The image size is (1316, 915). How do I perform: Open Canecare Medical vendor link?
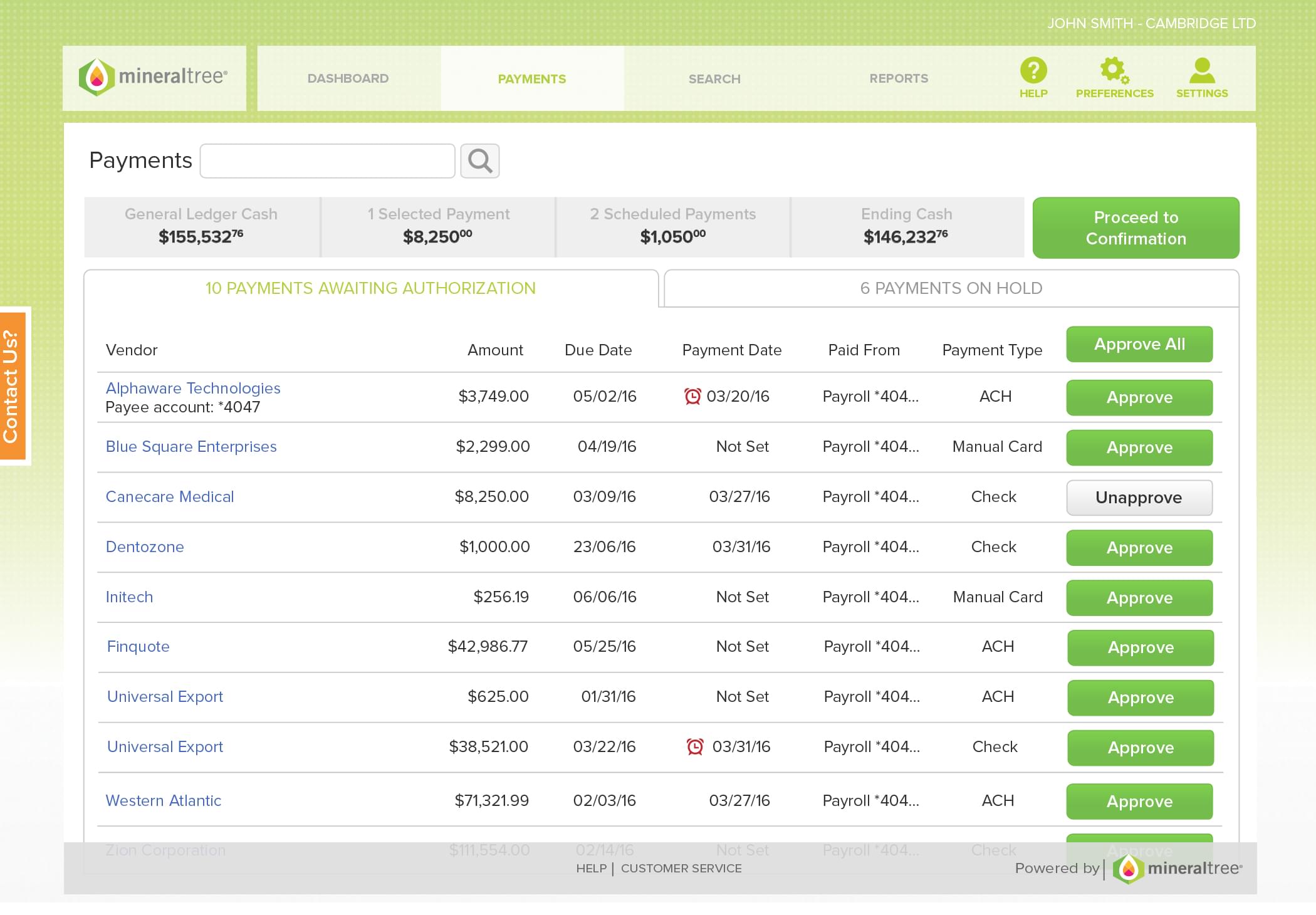[x=170, y=496]
